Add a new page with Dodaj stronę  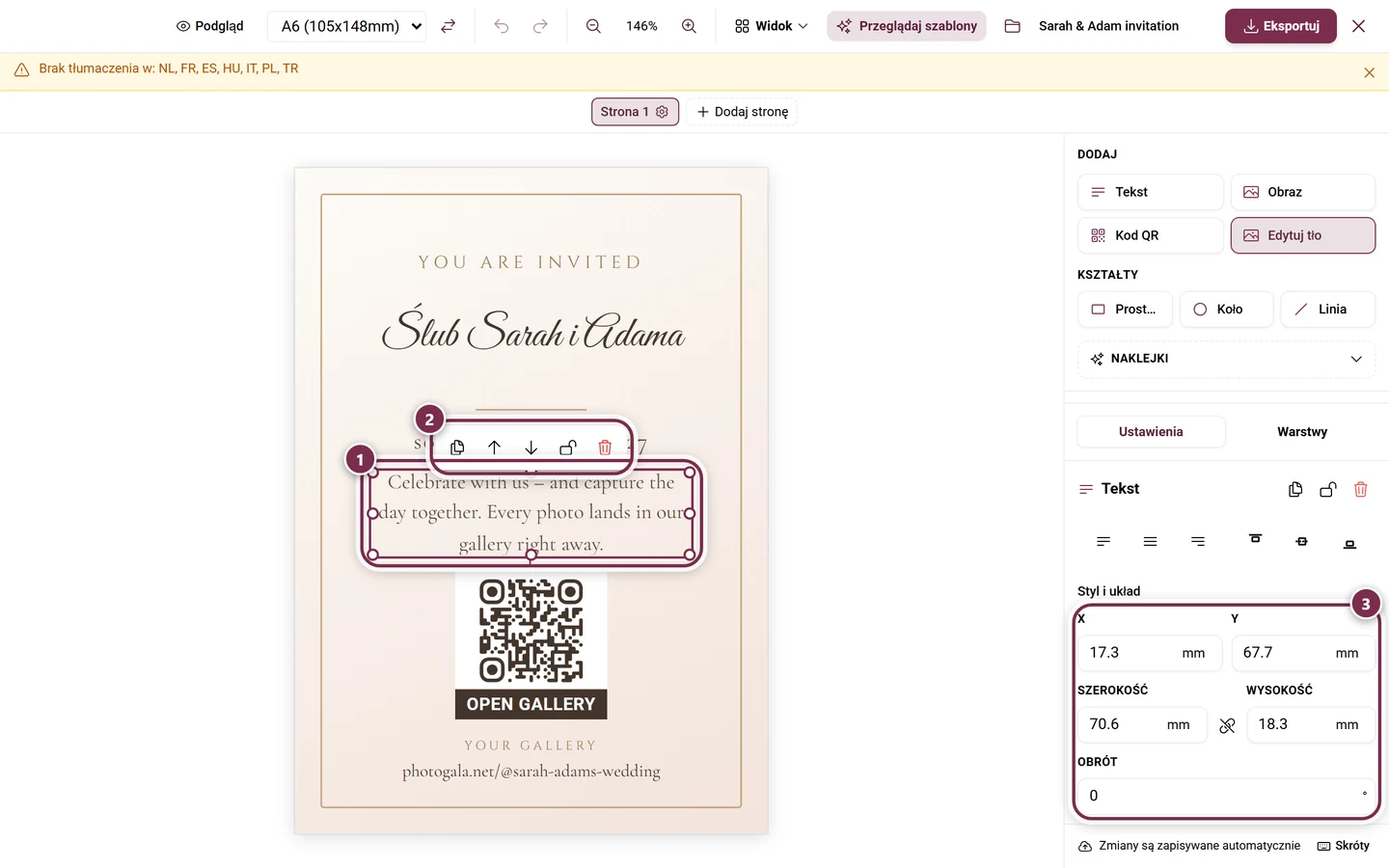pyautogui.click(x=742, y=112)
